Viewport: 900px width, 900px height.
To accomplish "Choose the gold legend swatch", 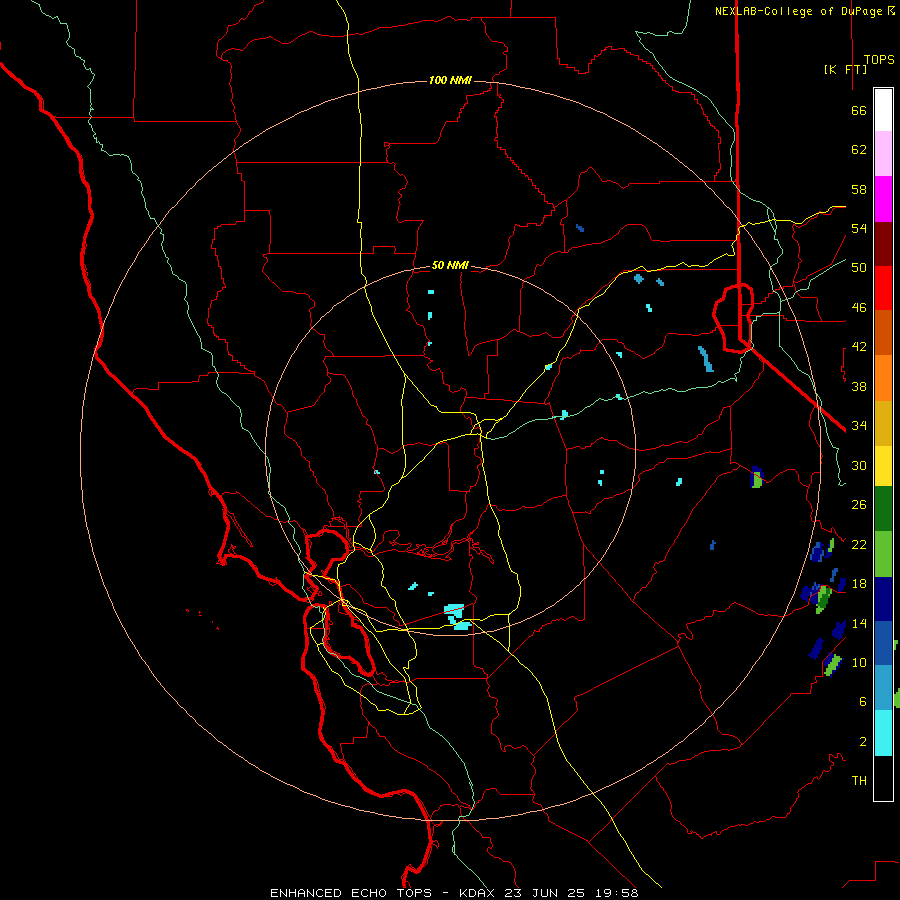I will coord(883,423).
